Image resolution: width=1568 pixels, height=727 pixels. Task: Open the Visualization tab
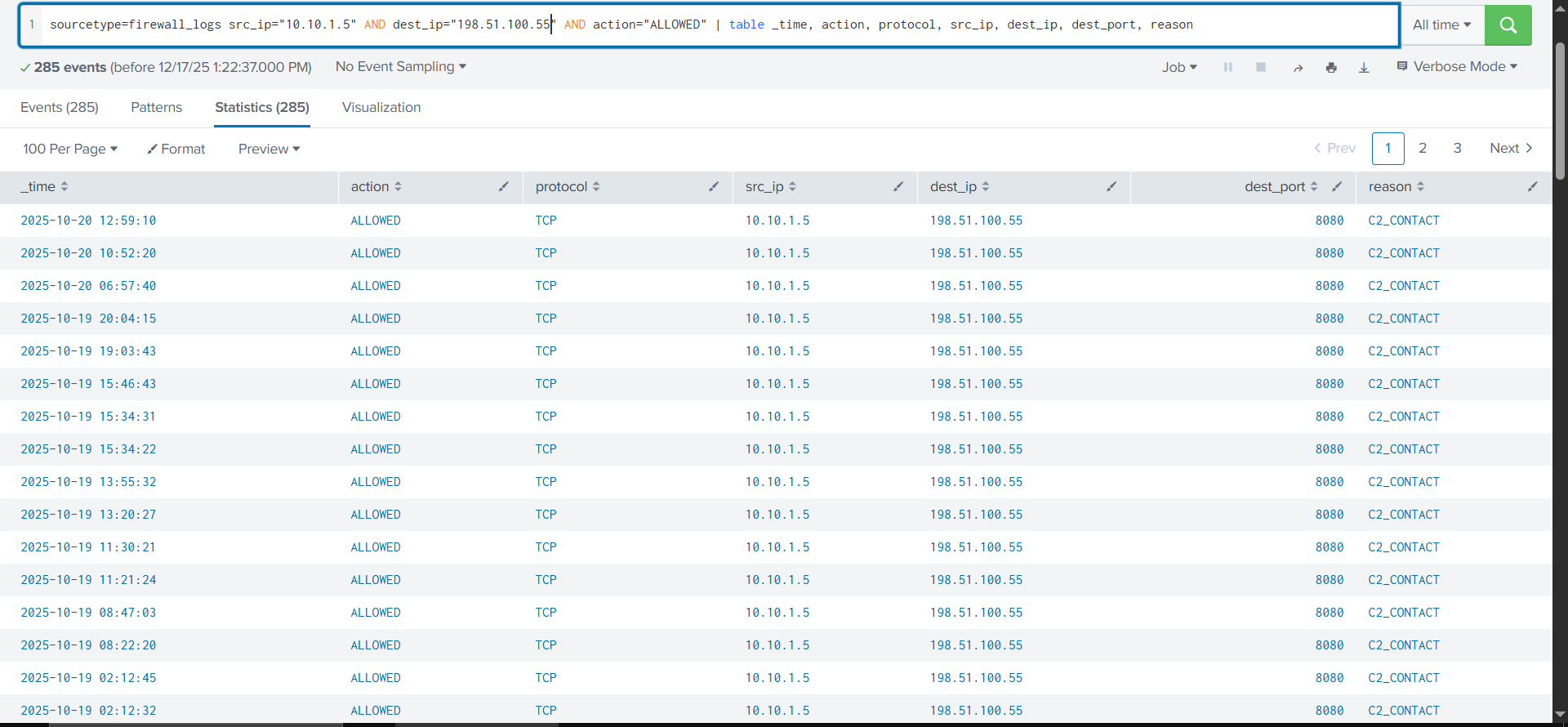point(381,108)
